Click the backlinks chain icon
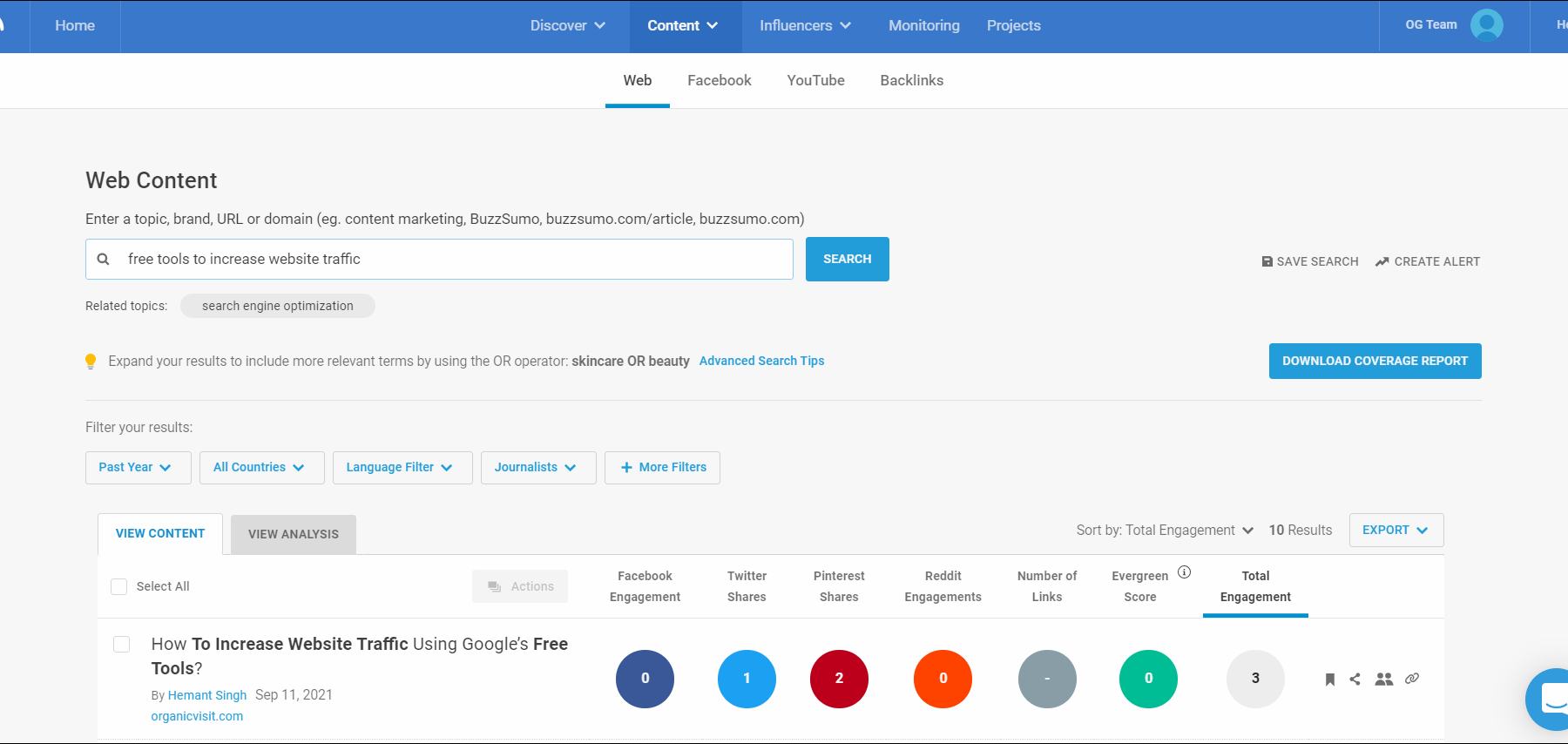 point(1412,679)
